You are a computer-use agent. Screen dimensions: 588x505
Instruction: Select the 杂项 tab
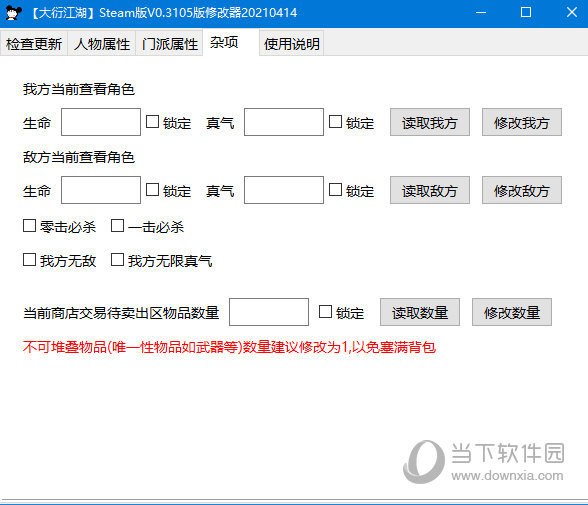pyautogui.click(x=231, y=42)
